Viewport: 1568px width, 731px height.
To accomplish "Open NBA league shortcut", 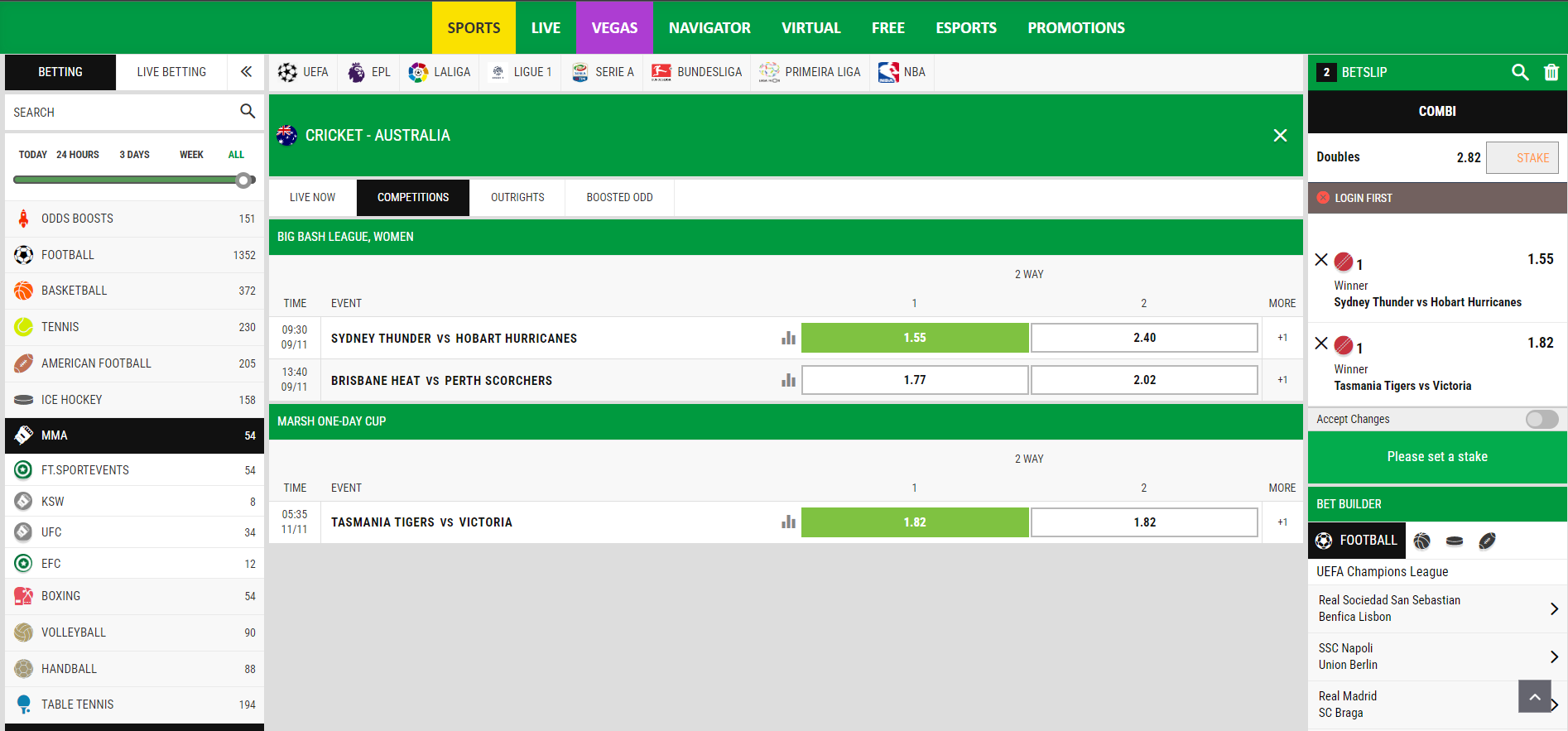I will 902,72.
